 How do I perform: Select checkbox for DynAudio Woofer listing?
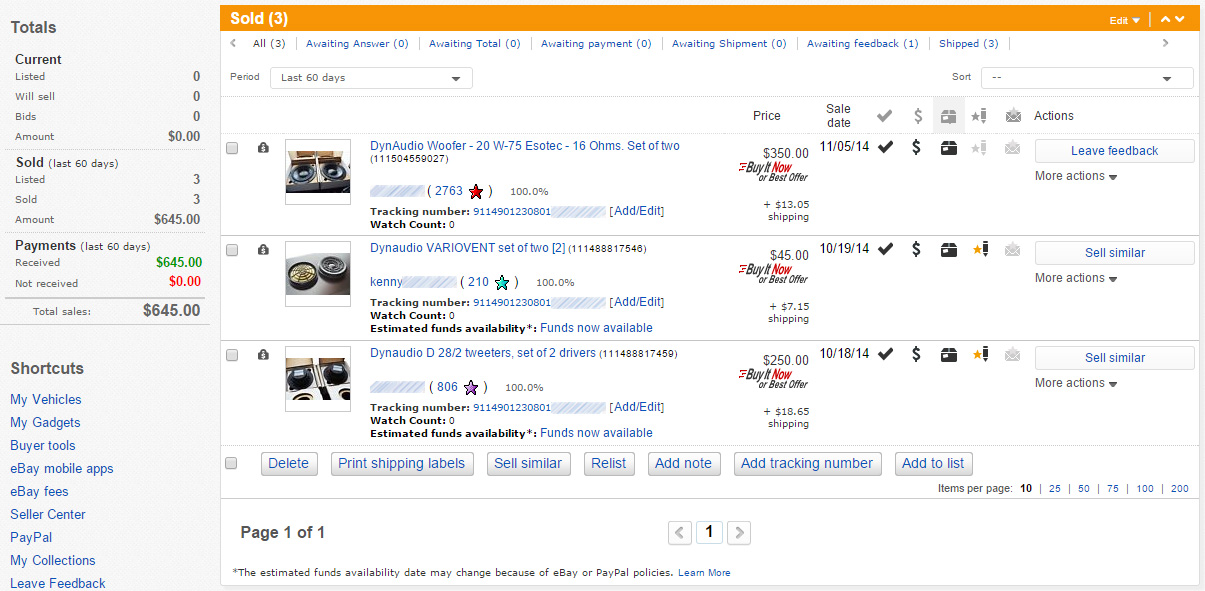232,148
